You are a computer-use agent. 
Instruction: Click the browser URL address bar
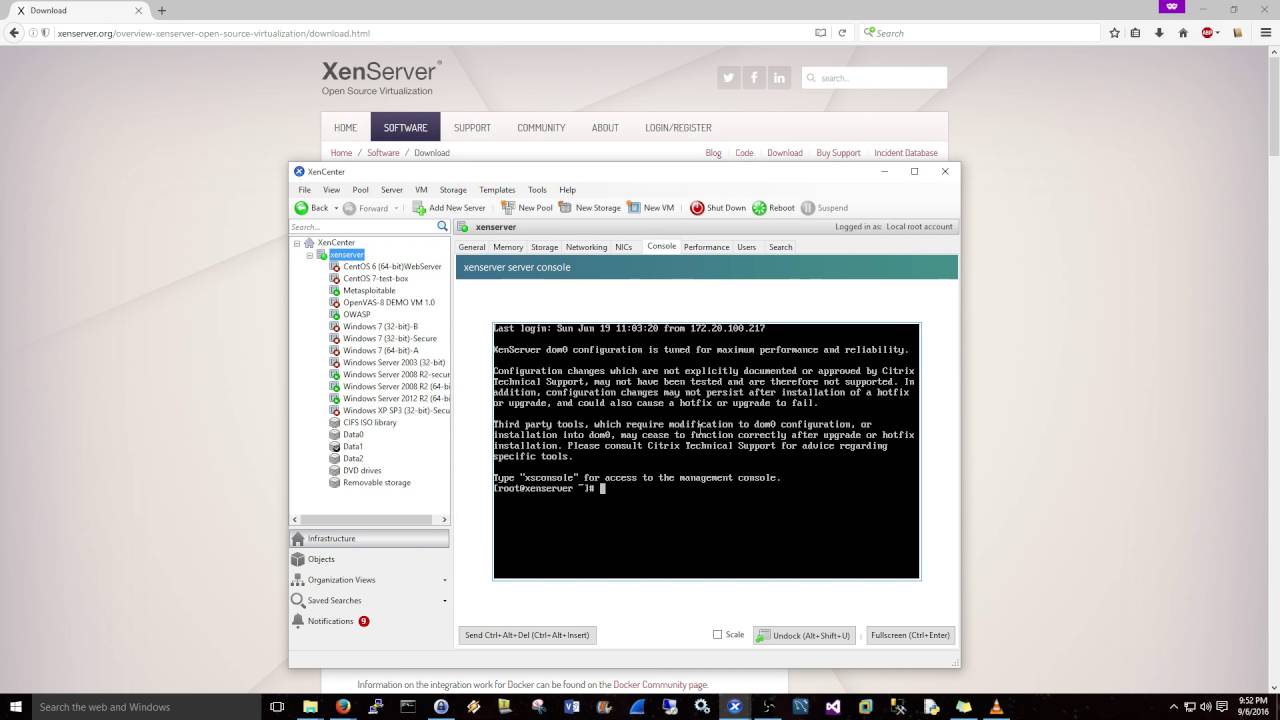(430, 33)
